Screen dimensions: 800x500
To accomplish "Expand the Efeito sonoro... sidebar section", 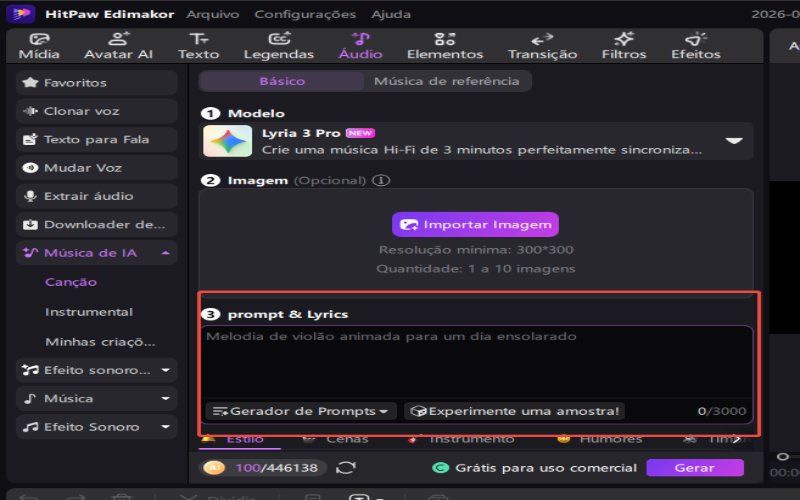I will (166, 370).
